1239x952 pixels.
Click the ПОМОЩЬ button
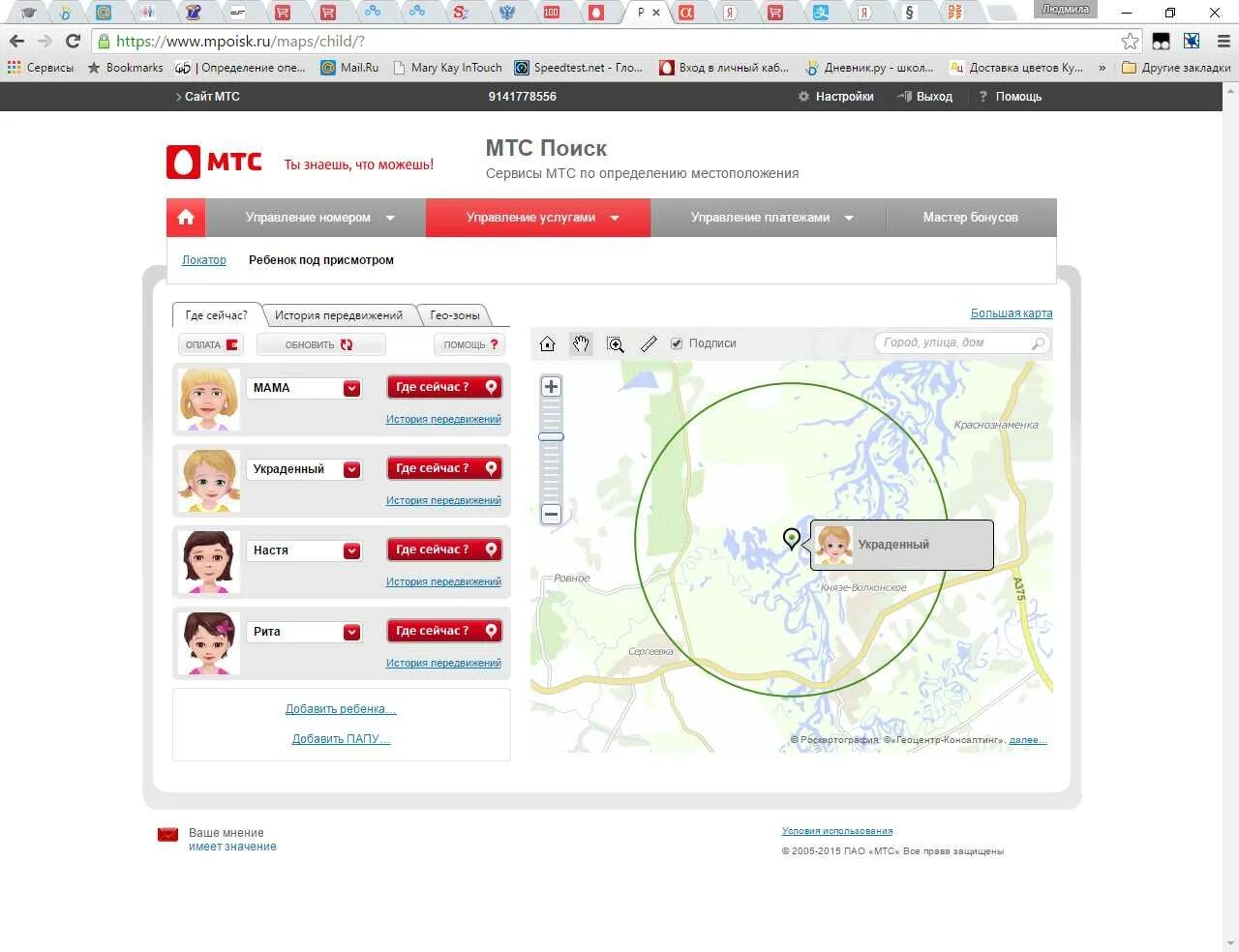click(469, 344)
